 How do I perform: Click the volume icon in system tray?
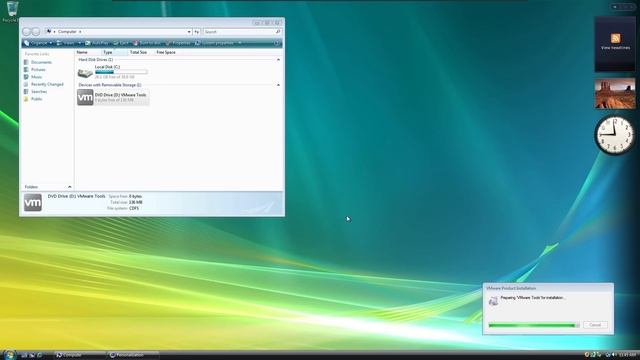point(614,355)
